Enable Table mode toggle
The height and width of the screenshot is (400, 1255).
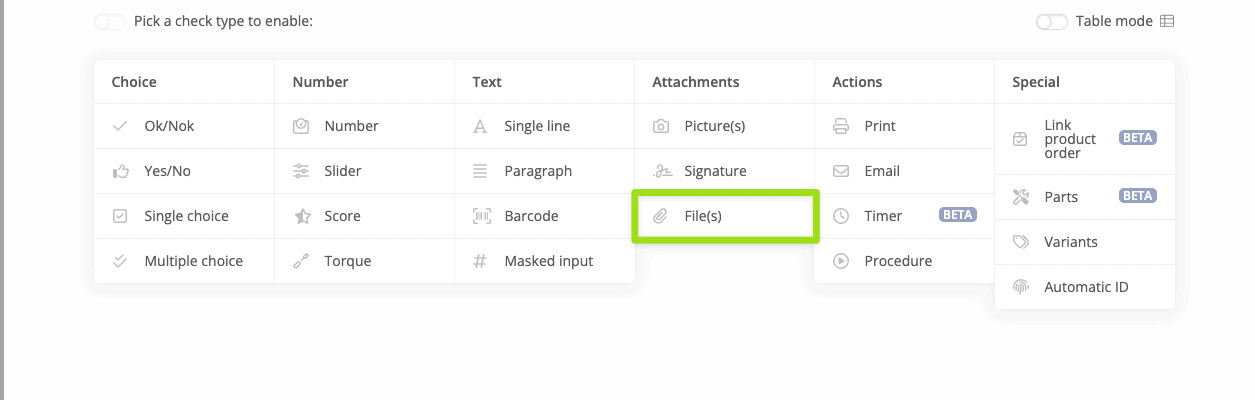(x=1052, y=21)
